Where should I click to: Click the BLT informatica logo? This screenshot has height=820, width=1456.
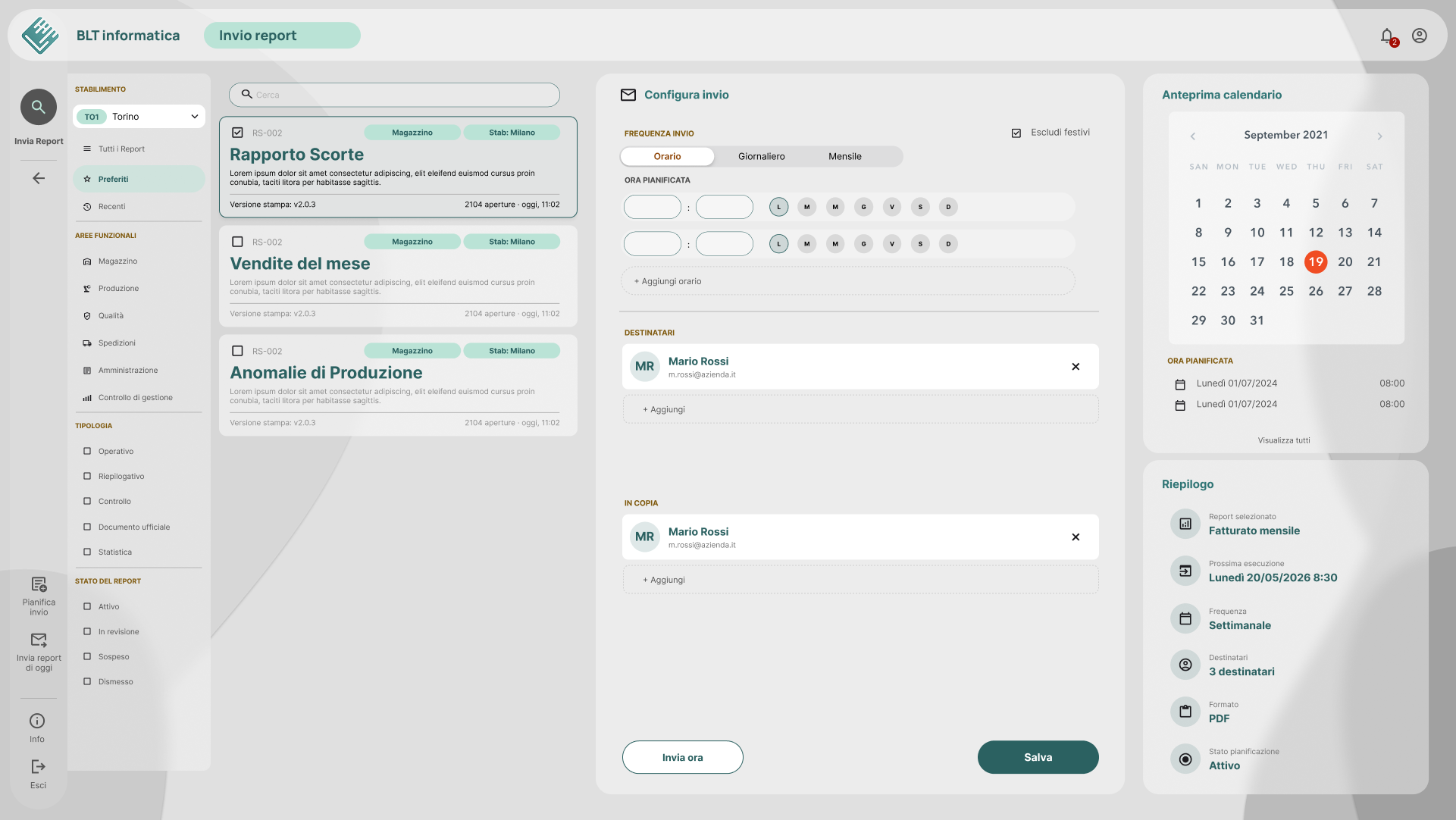(40, 36)
